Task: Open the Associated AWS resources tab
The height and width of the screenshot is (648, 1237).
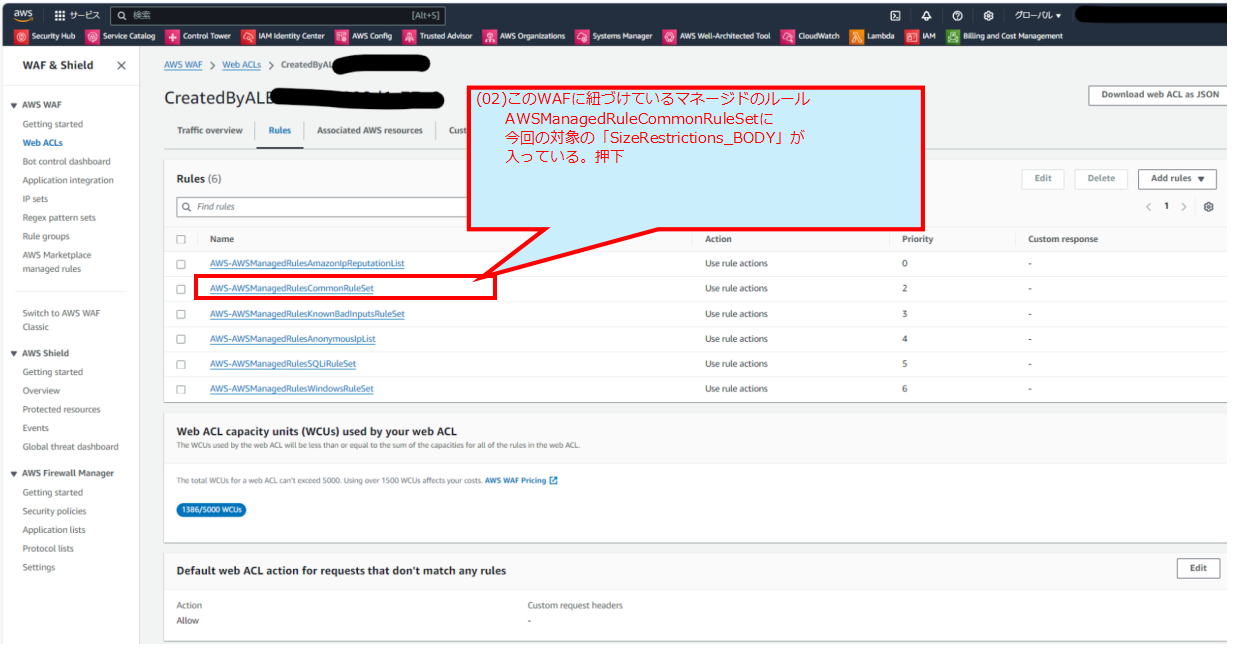Action: click(x=370, y=131)
